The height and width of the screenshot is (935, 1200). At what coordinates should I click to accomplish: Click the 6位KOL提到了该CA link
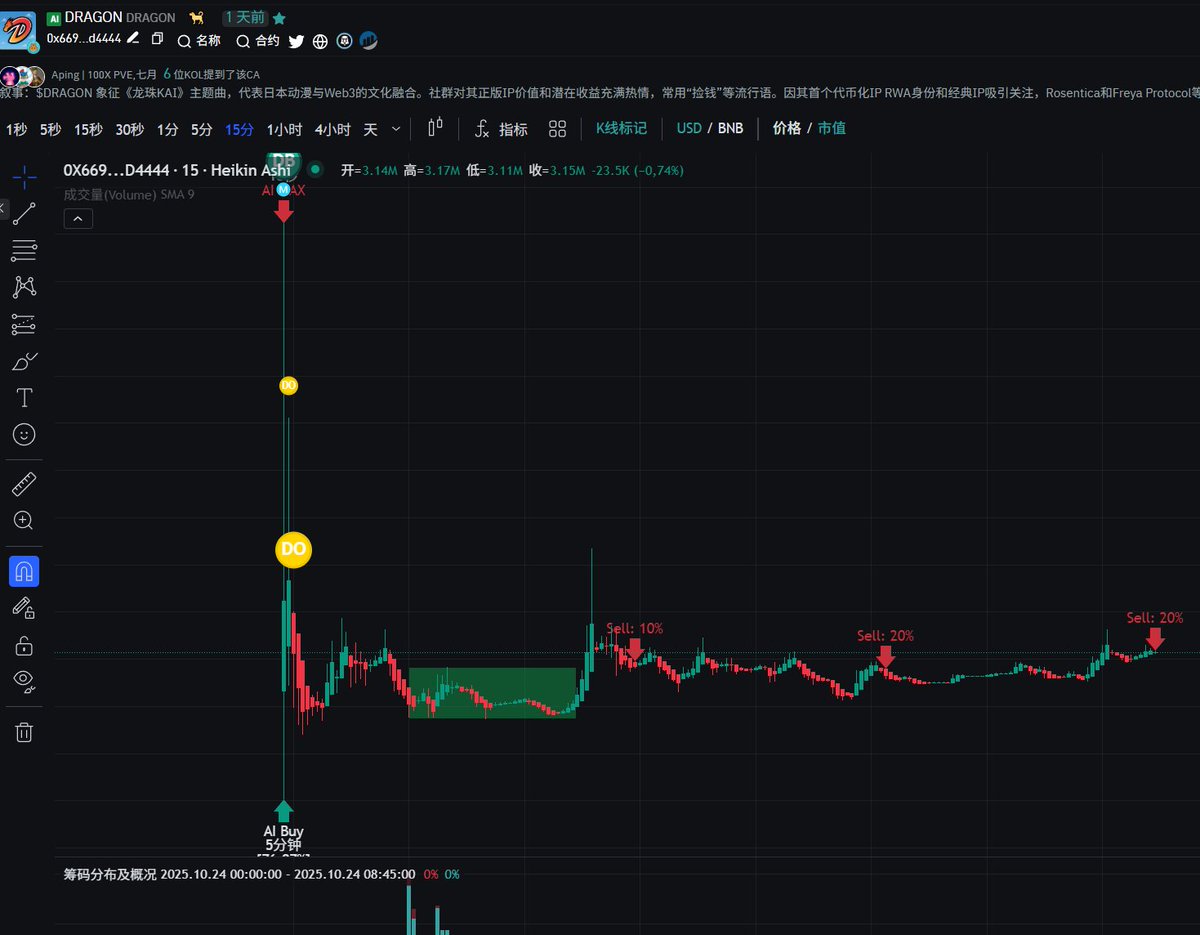point(211,75)
